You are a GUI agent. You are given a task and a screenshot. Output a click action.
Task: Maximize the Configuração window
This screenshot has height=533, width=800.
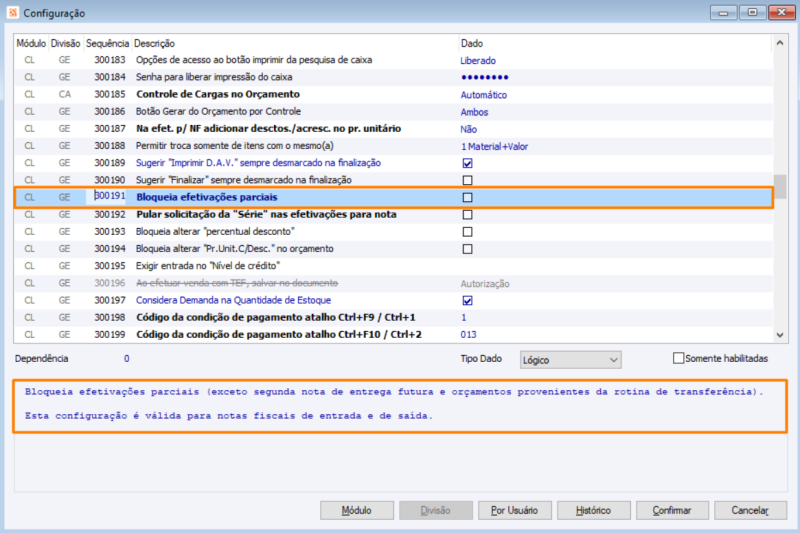pos(753,12)
